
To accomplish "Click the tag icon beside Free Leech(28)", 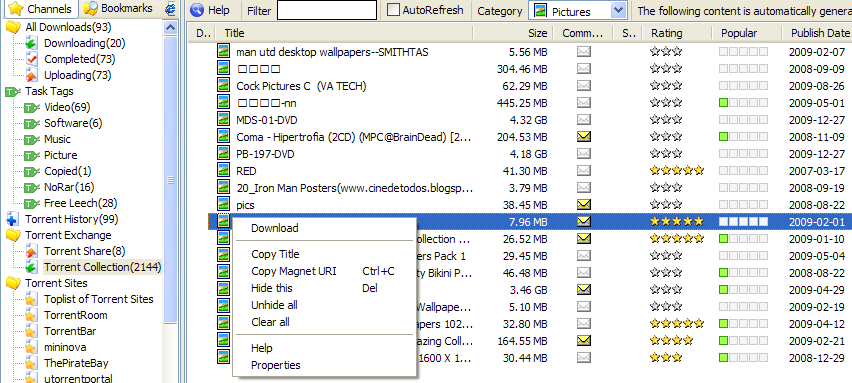I will 33,203.
